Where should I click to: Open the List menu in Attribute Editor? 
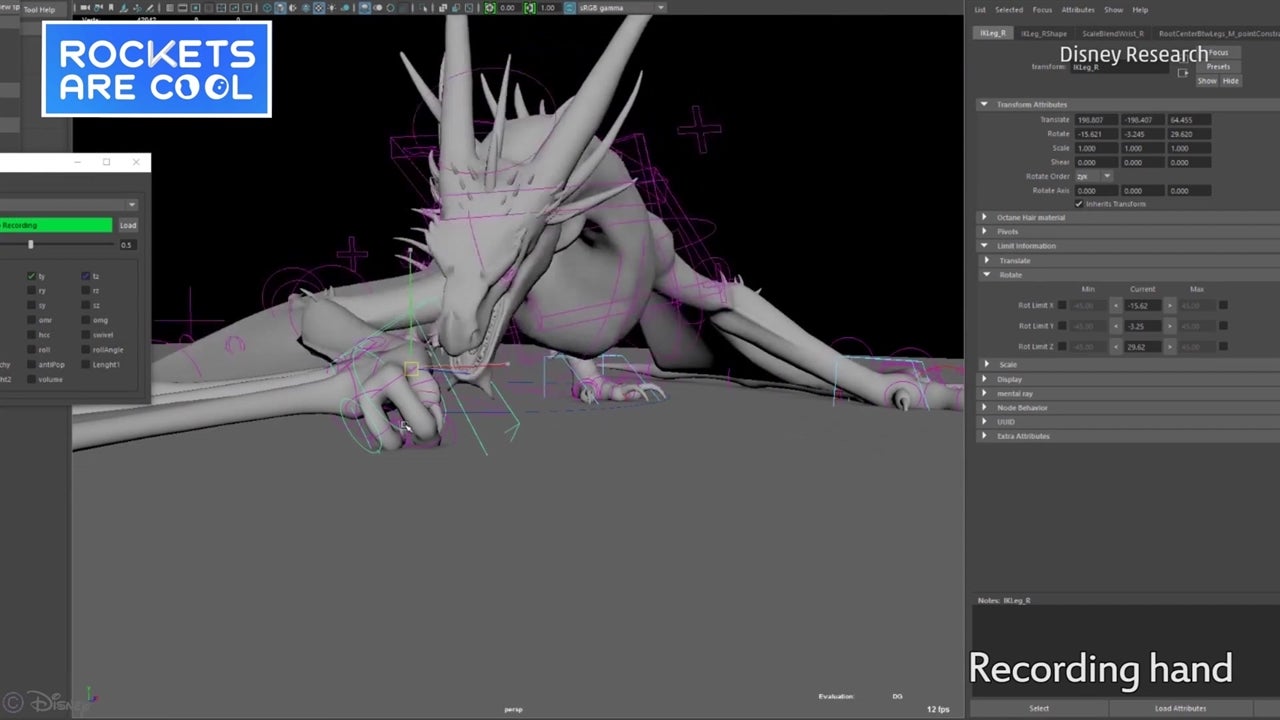pos(980,10)
